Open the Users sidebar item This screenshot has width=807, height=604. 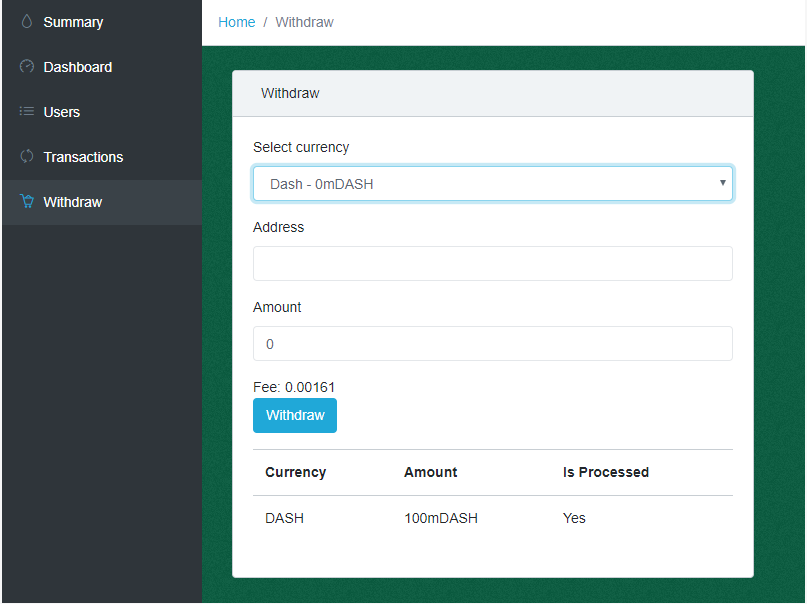click(102, 112)
